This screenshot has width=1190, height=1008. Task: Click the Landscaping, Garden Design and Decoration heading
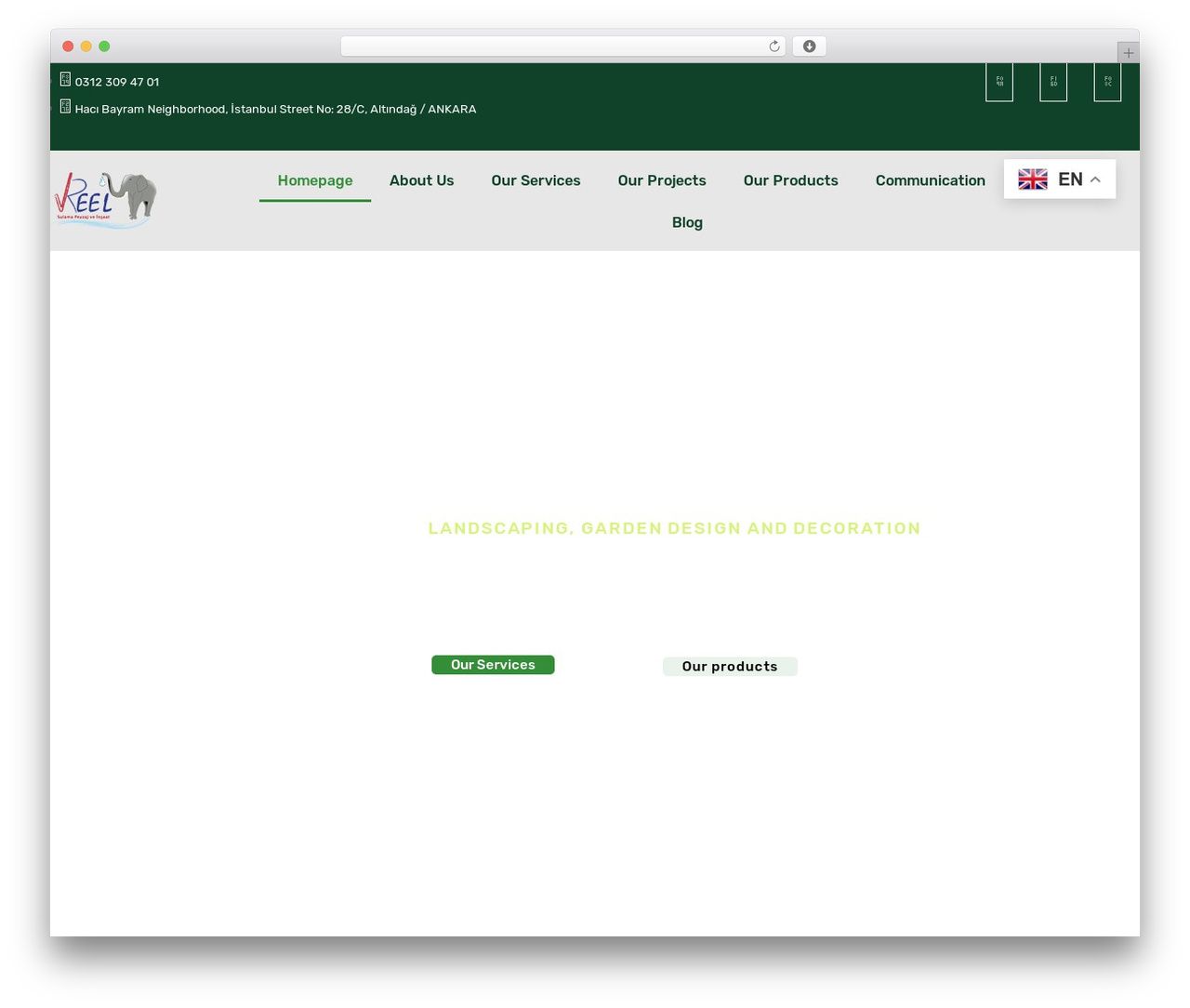point(675,528)
